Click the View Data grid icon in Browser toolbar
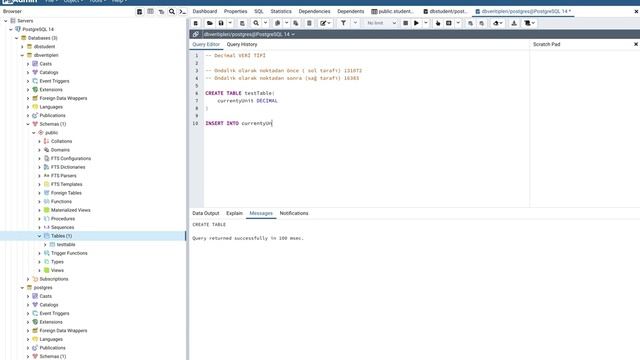This screenshot has height=360, width=640. pyautogui.click(x=150, y=11)
